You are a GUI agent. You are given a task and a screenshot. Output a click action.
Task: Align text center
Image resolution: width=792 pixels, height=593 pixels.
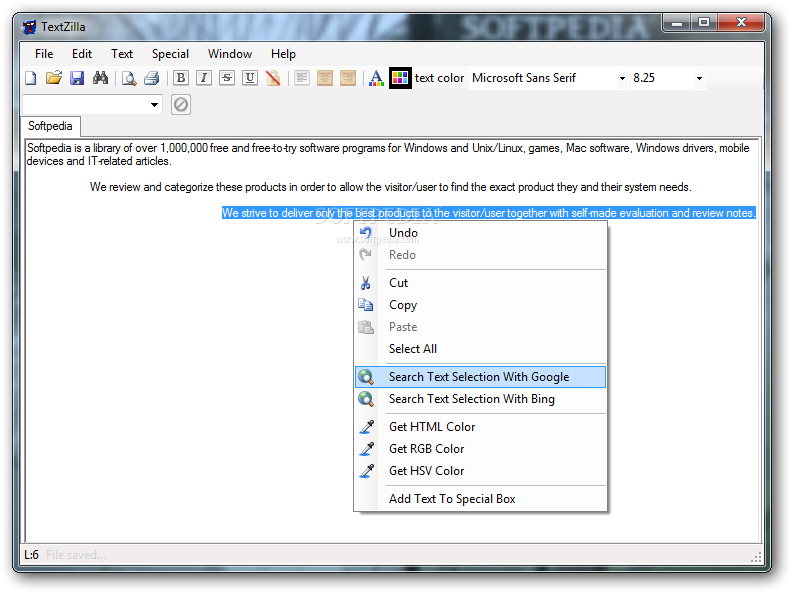[325, 78]
